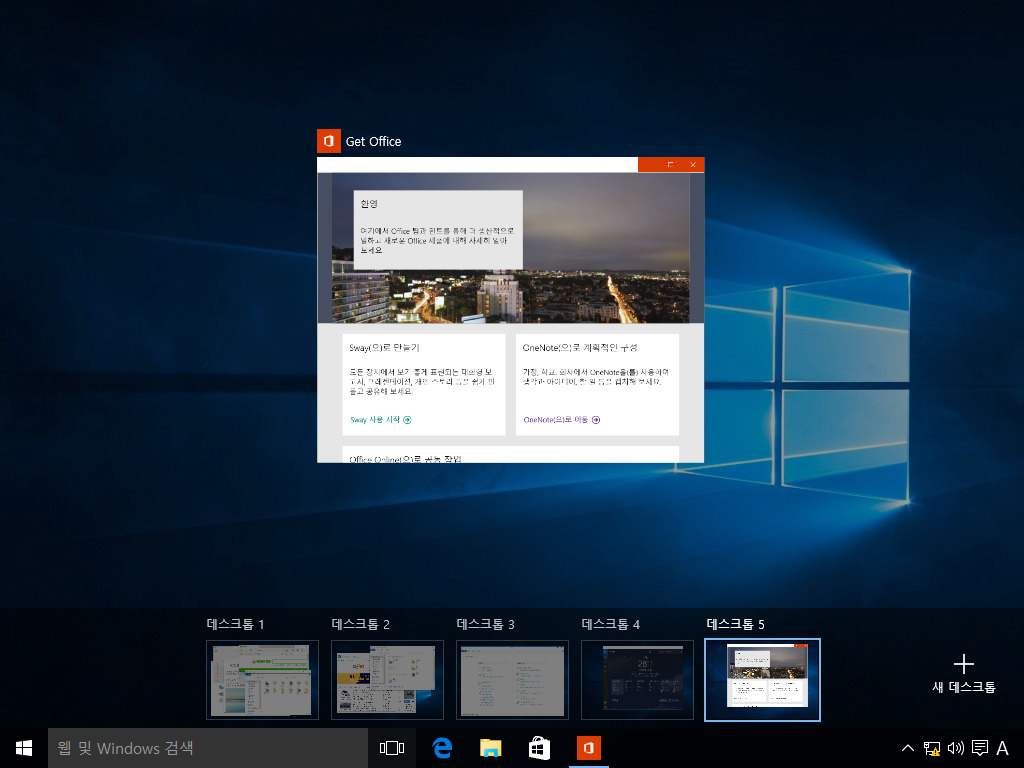Click the Task View taskbar icon
This screenshot has width=1024, height=768.
click(392, 748)
